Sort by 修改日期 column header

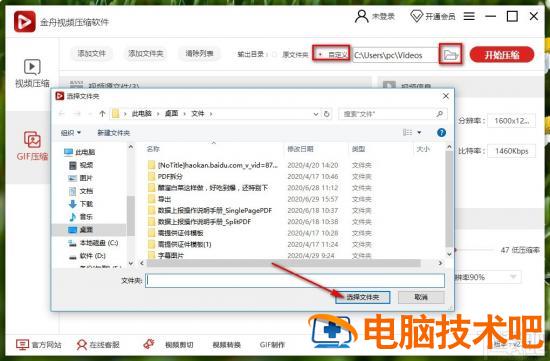300,149
